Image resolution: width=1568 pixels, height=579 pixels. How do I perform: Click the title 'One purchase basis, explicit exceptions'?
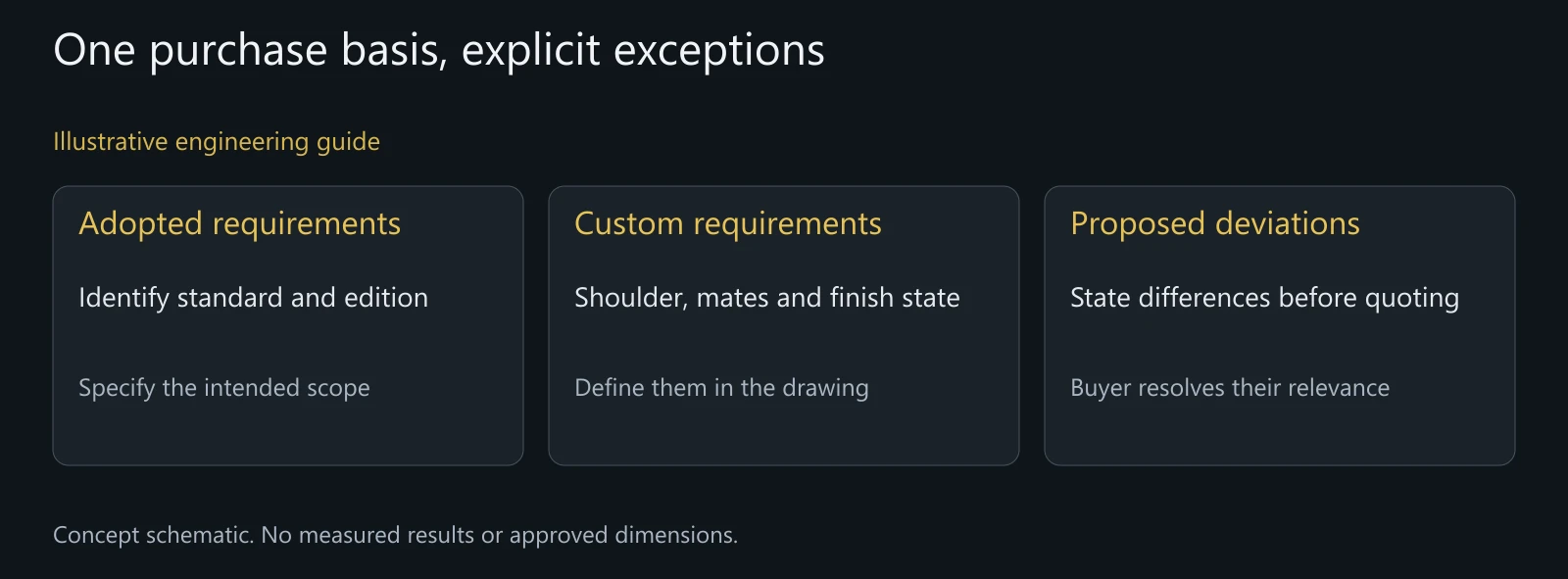(x=439, y=50)
